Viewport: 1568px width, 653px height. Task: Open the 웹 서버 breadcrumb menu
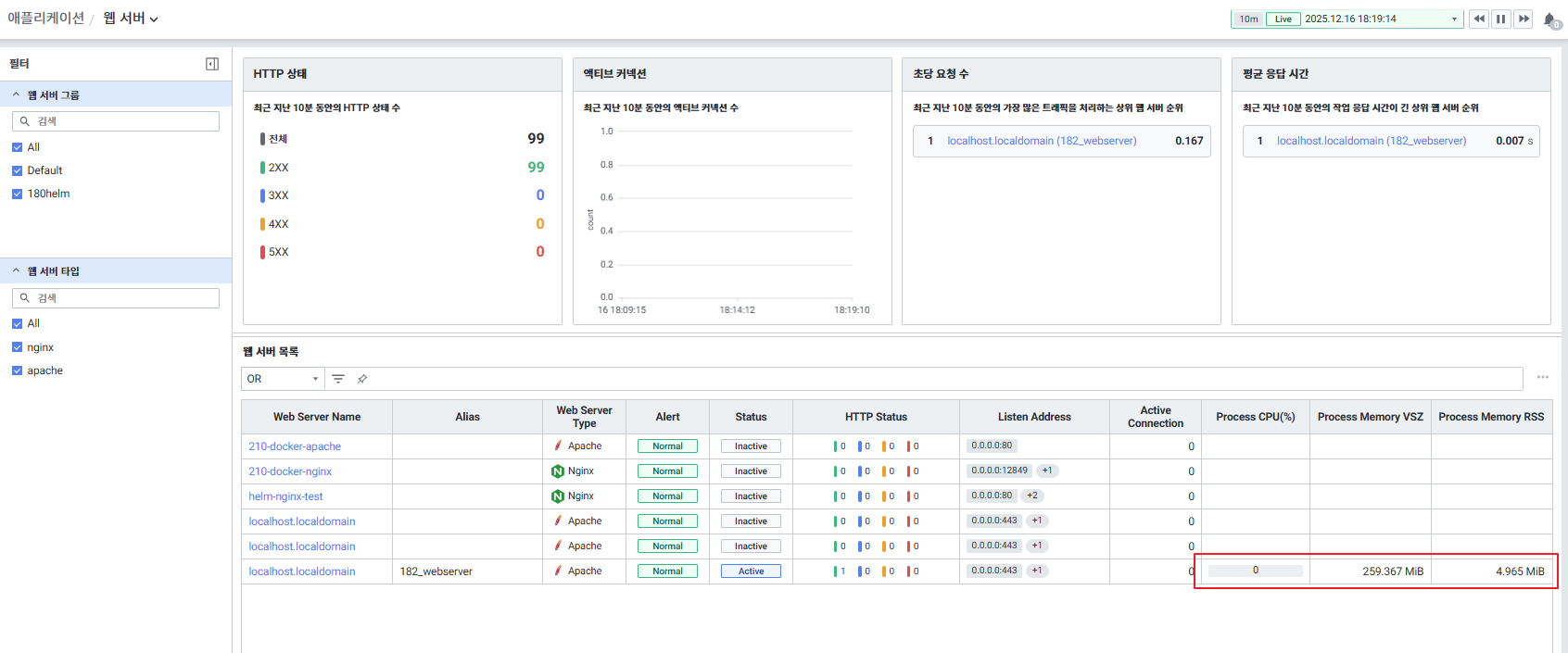130,19
